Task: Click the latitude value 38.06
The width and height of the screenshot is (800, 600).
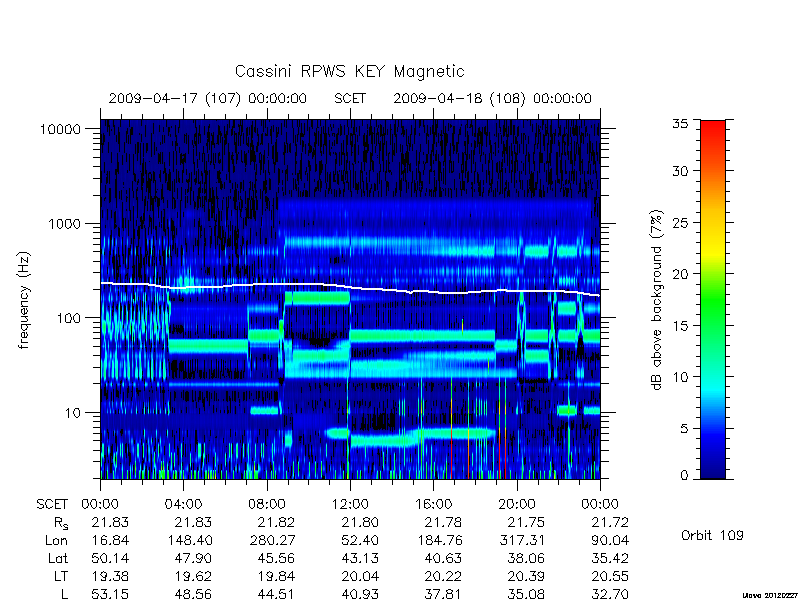Action: coord(526,559)
